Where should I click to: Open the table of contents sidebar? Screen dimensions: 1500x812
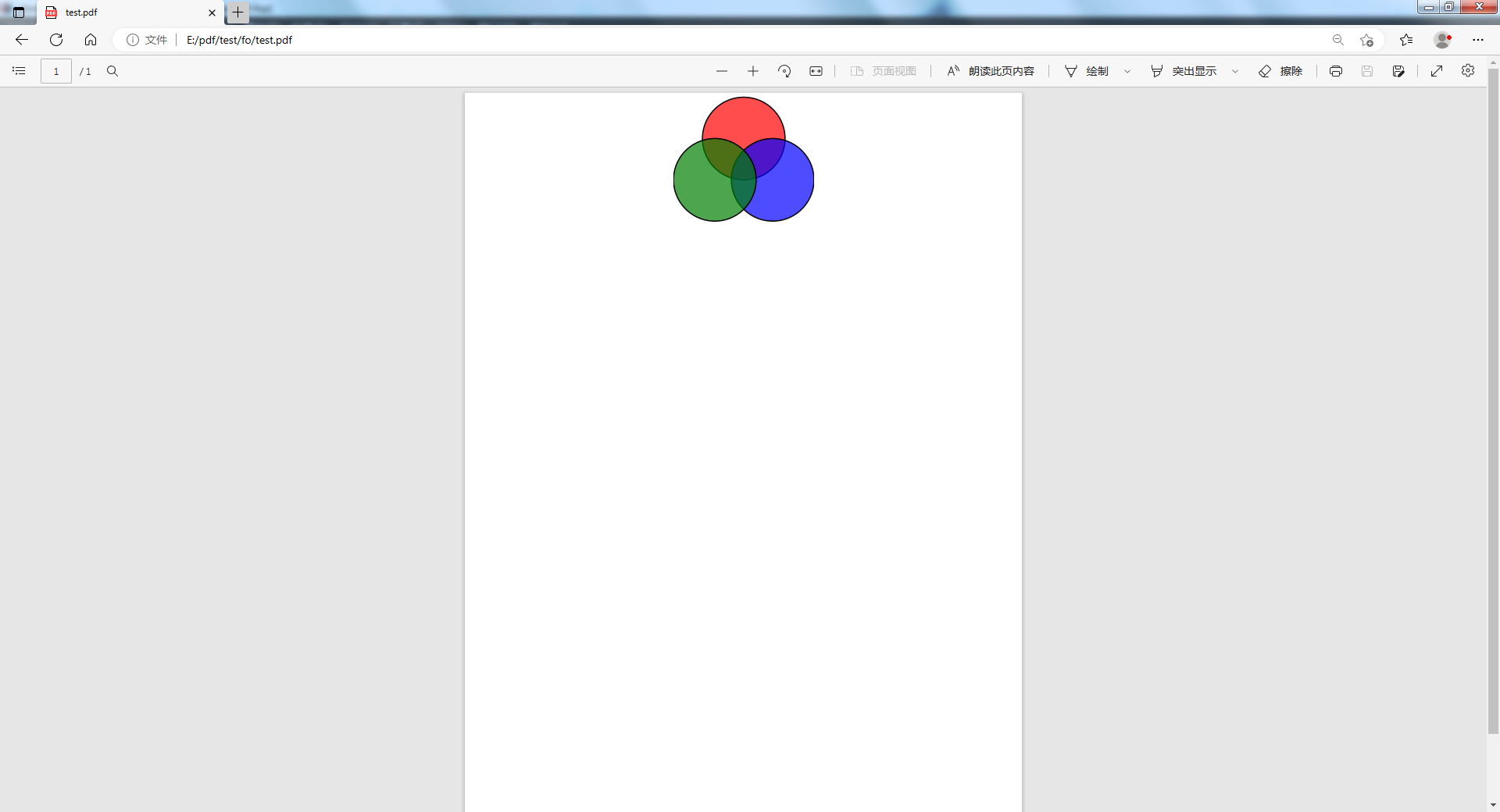pos(19,71)
